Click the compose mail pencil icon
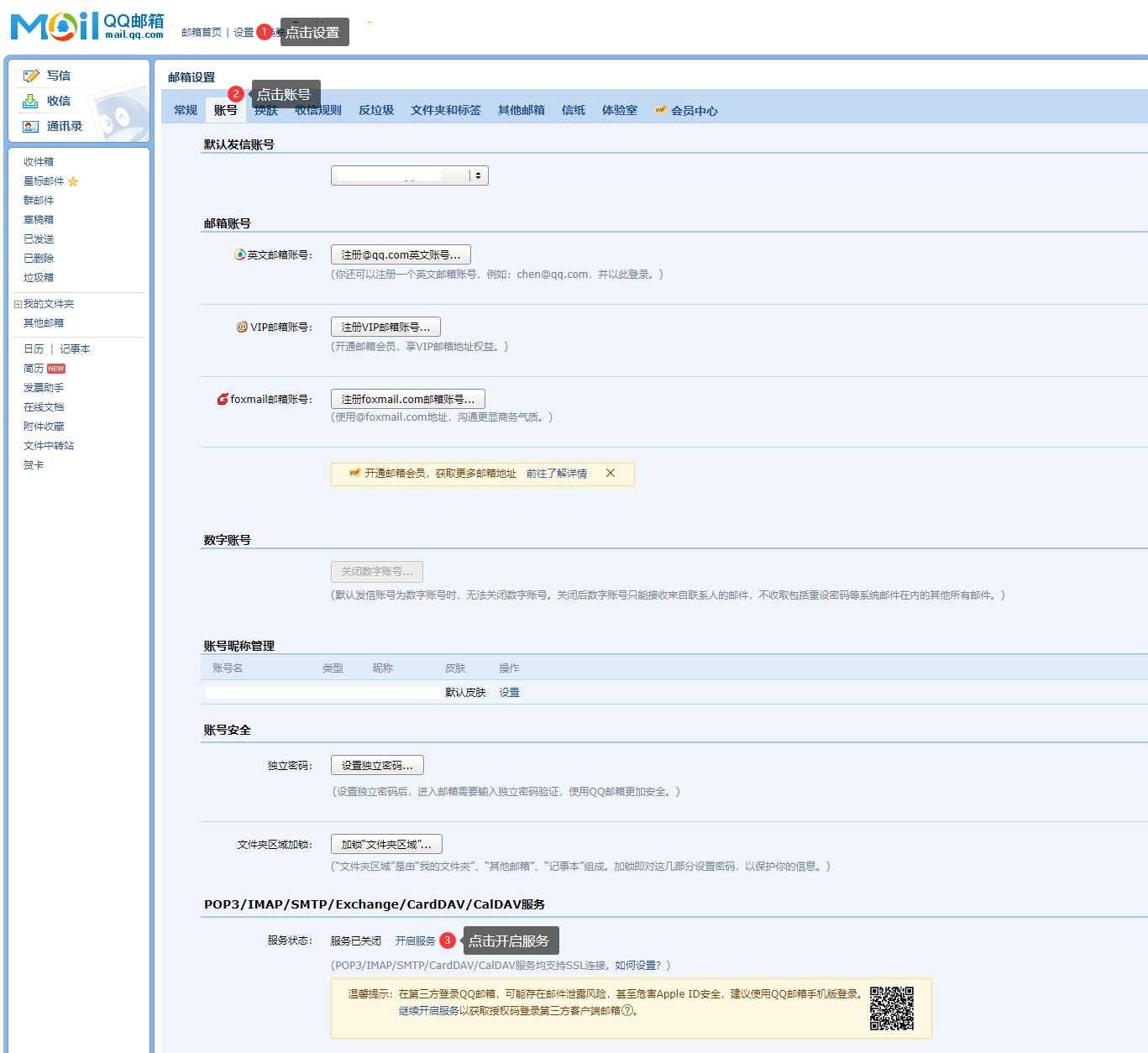The image size is (1148, 1053). pyautogui.click(x=31, y=76)
